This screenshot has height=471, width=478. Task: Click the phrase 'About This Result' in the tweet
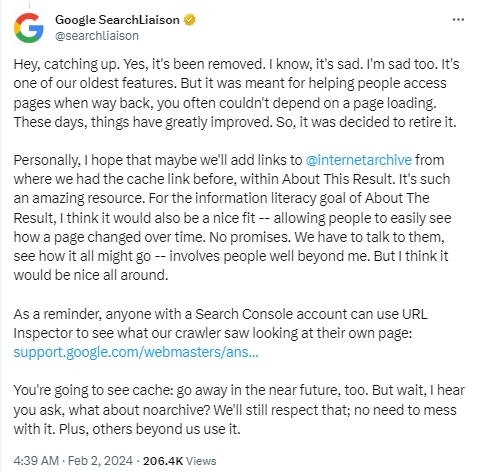pyautogui.click(x=339, y=179)
